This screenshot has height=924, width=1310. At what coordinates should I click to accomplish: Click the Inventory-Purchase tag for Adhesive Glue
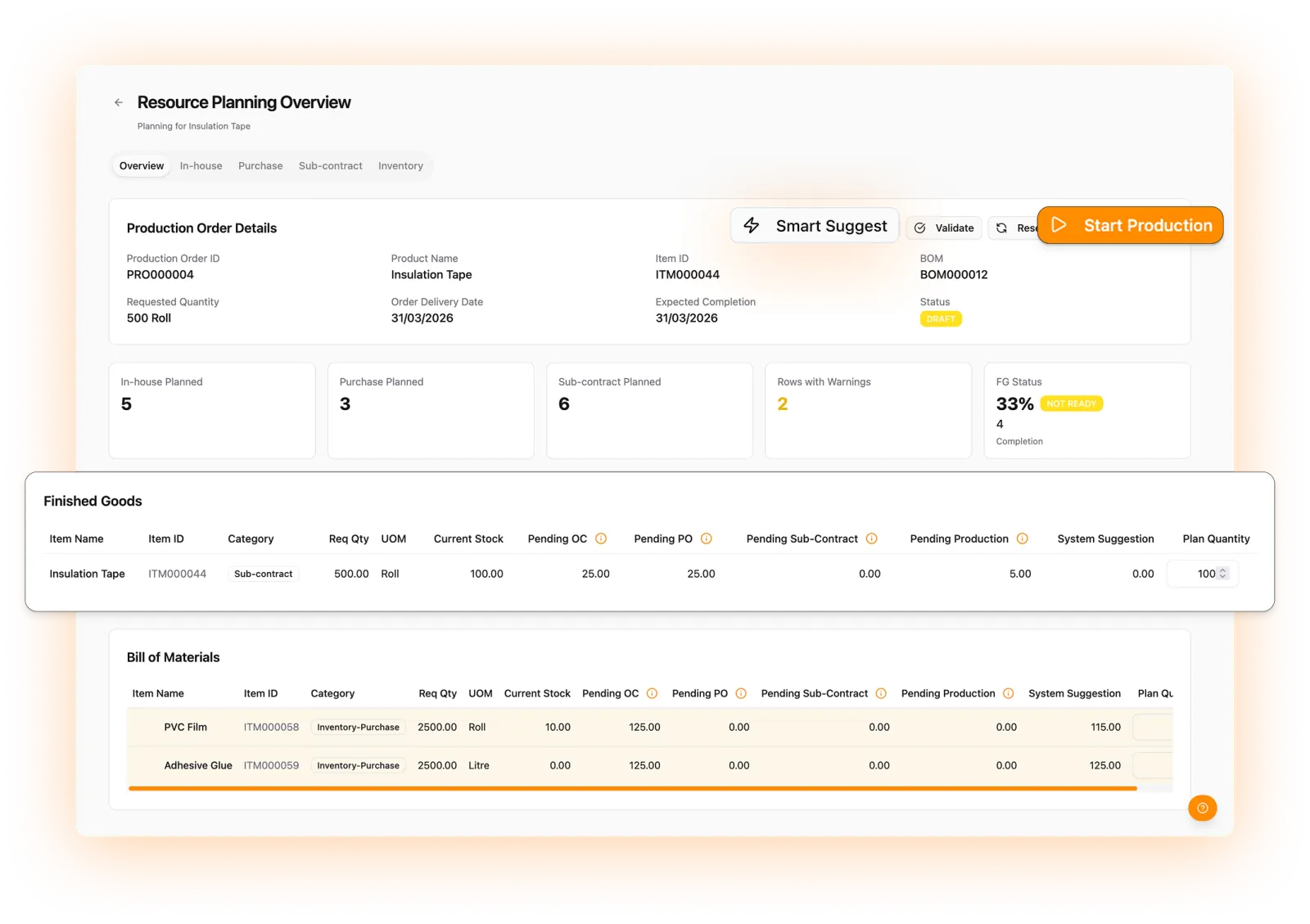pyautogui.click(x=359, y=765)
